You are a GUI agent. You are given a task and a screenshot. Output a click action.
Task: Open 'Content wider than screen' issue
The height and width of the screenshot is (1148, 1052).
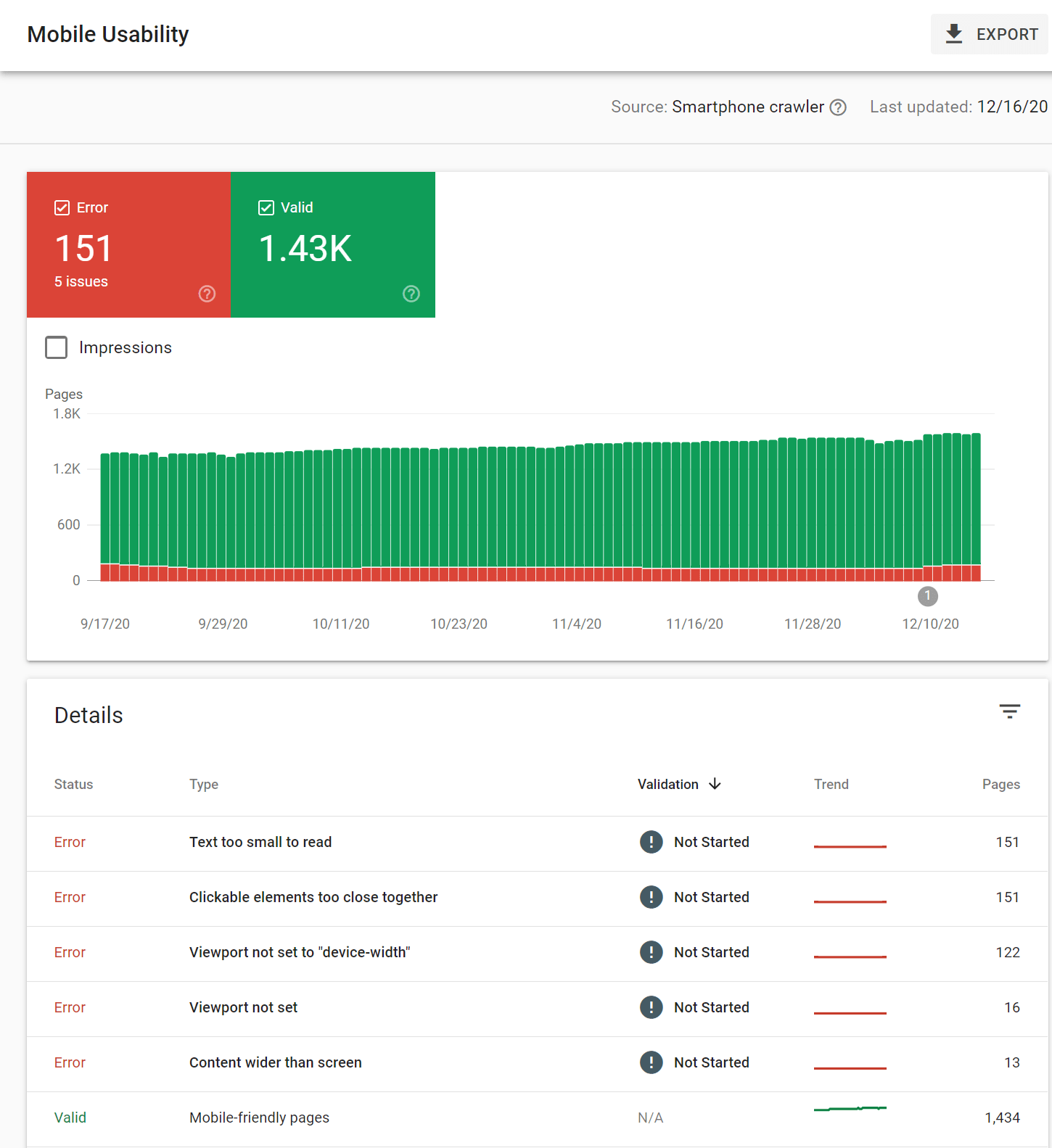click(x=275, y=1062)
